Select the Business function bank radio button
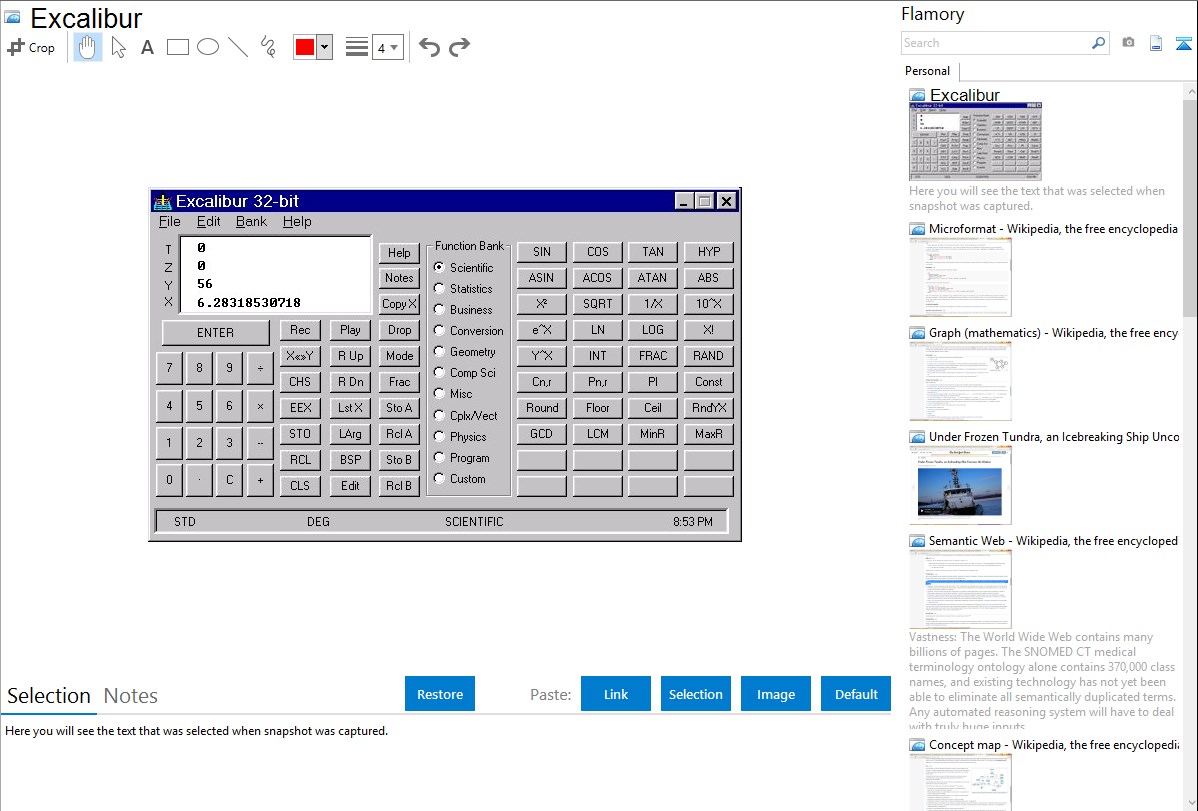 coord(439,310)
